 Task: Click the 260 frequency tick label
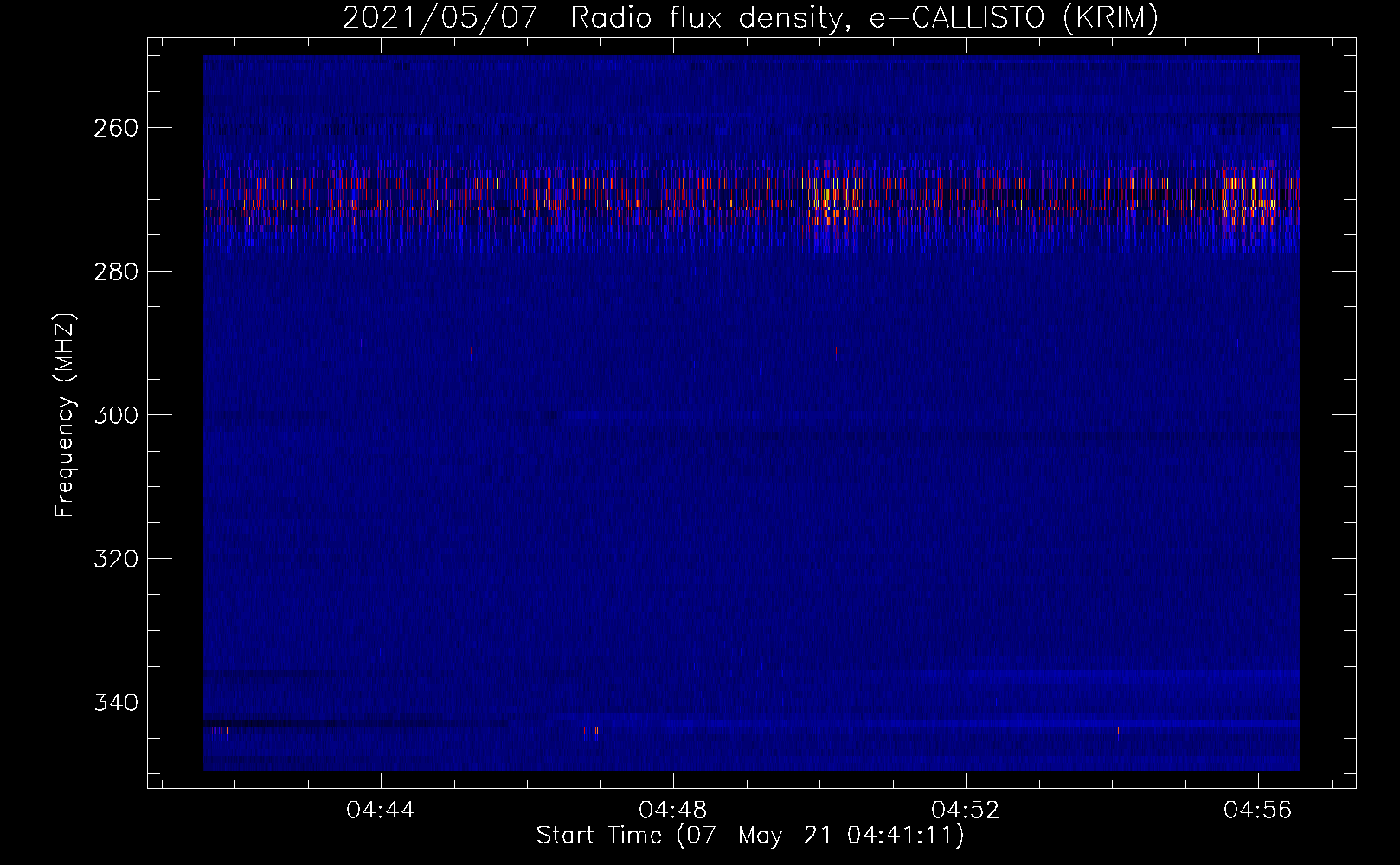116,128
